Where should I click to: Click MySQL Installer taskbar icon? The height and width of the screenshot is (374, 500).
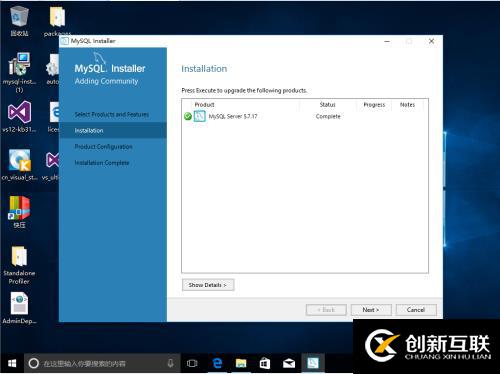tap(313, 363)
